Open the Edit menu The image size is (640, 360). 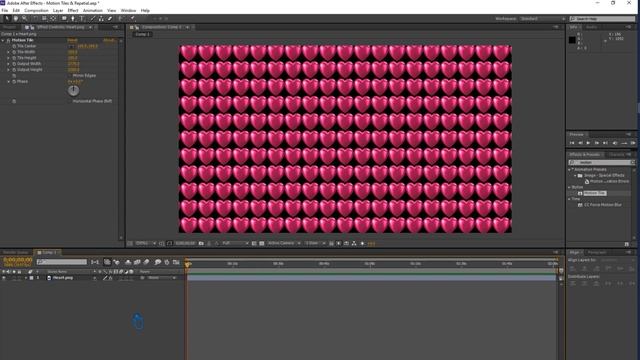coord(16,11)
